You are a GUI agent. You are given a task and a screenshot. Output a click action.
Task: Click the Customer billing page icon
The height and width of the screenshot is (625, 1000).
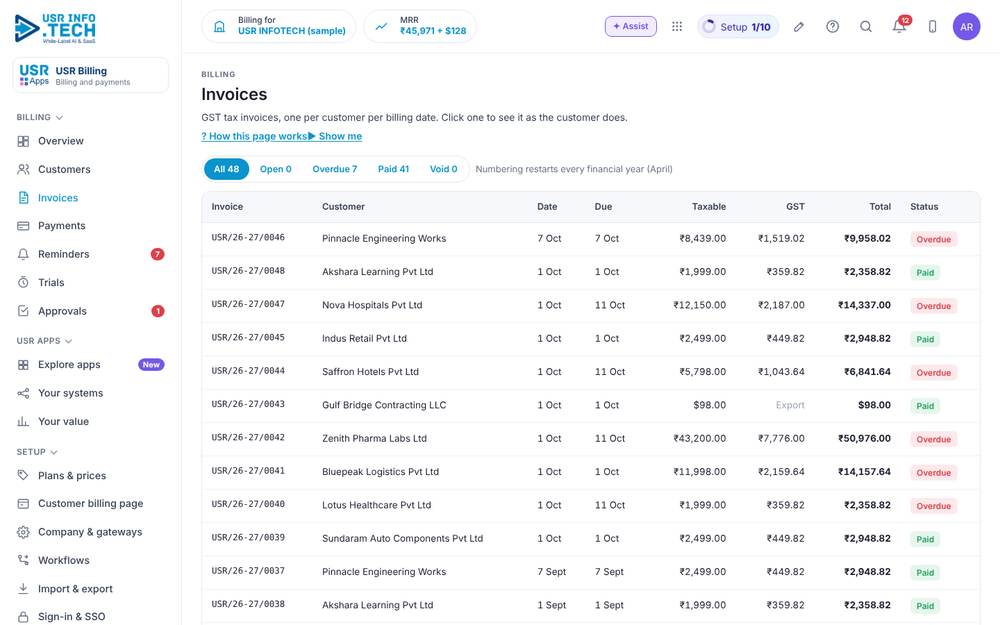pos(23,503)
